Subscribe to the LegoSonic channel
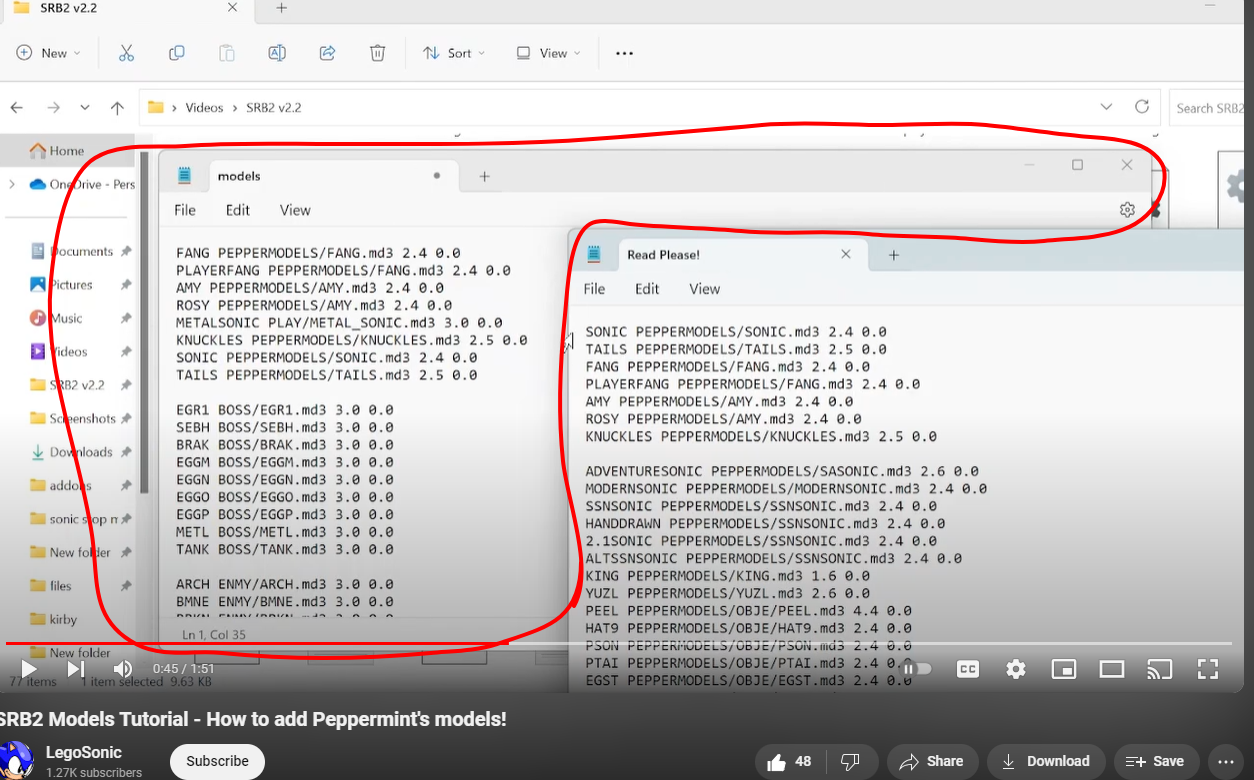Viewport: 1254px width, 780px height. click(217, 761)
